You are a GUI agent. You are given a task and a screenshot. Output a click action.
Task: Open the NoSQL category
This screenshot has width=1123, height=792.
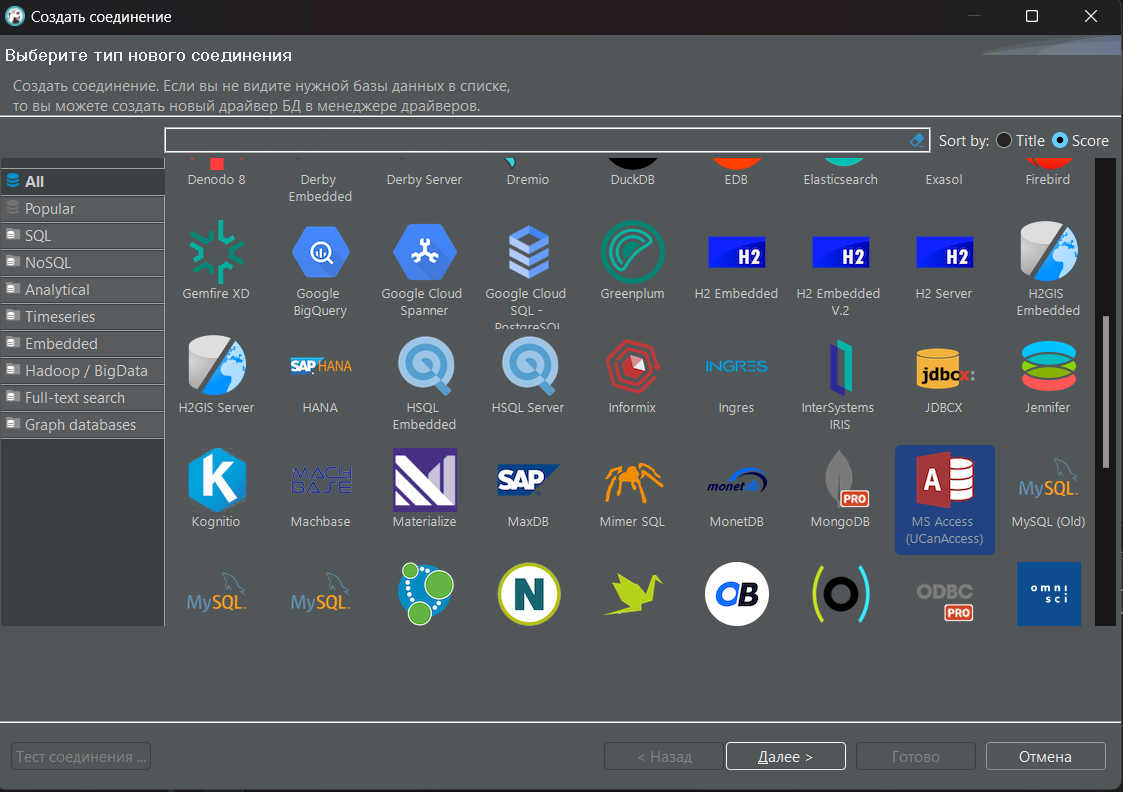click(x=83, y=263)
